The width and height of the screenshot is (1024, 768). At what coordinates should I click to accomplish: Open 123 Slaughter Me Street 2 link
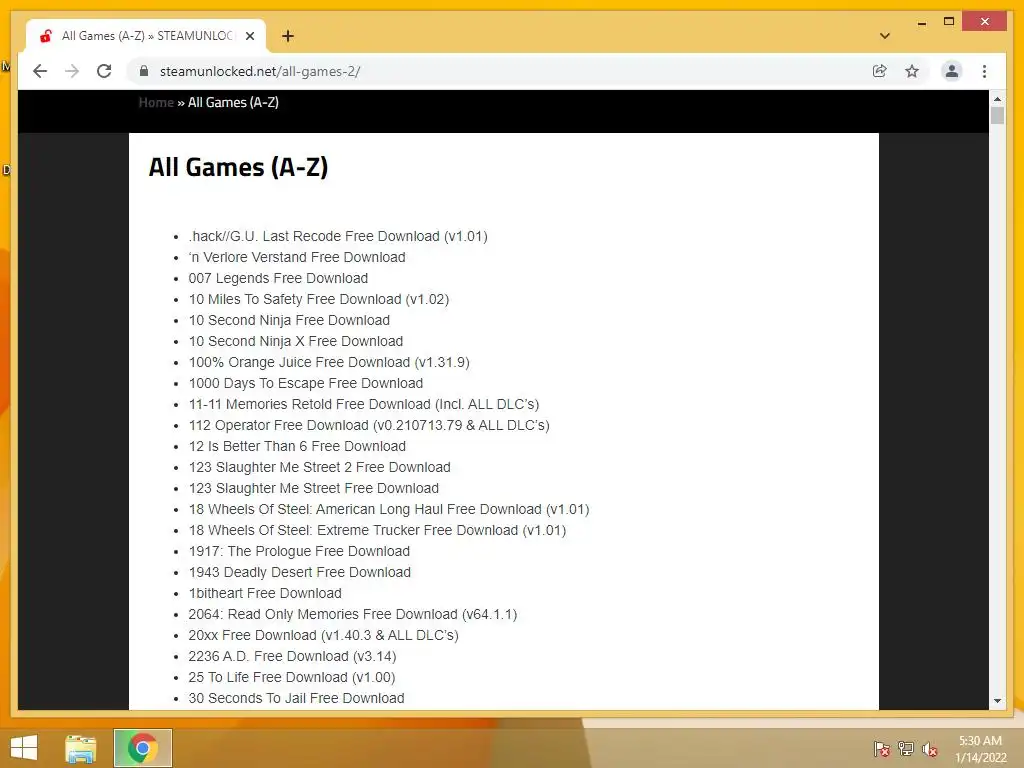(x=319, y=468)
